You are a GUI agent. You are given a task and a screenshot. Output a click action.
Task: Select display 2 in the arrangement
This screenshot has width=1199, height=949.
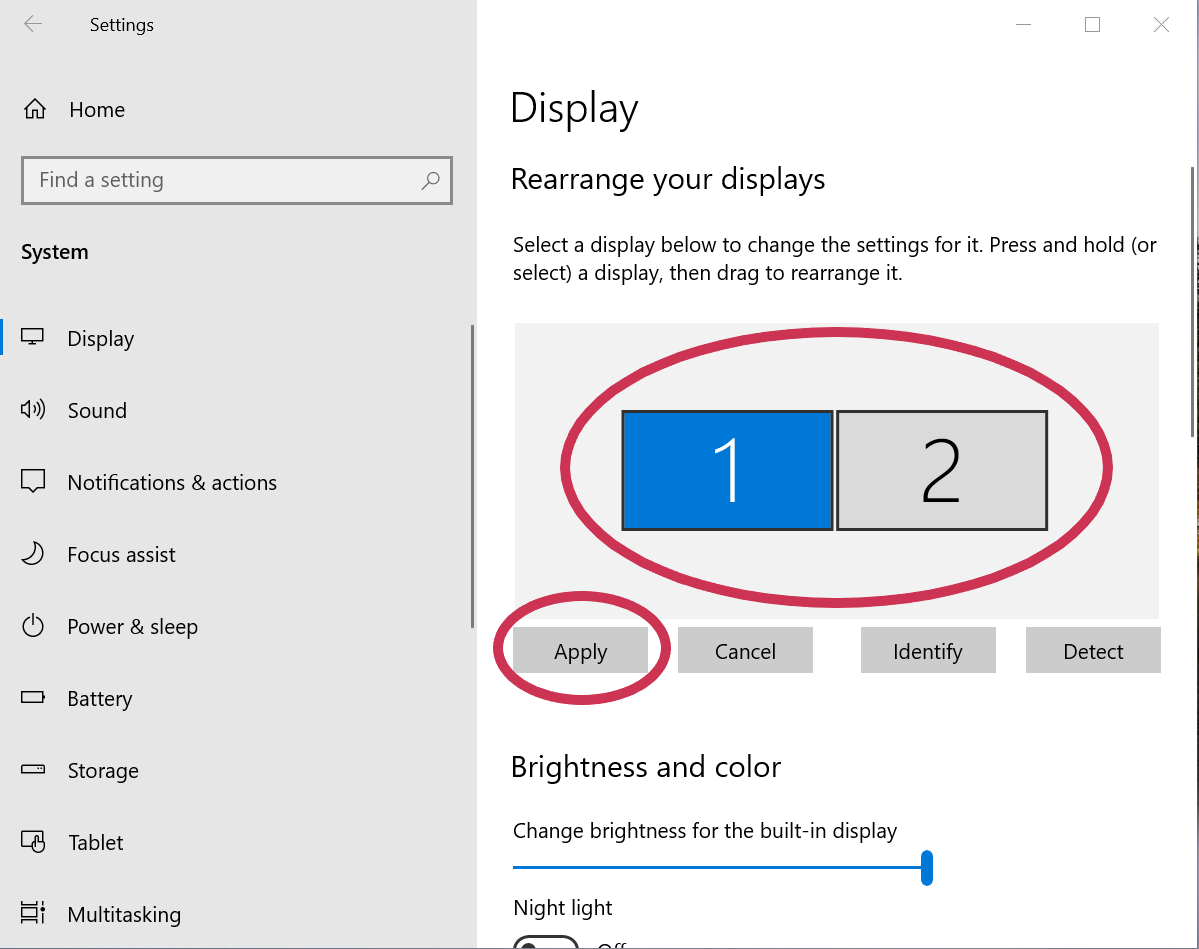(x=941, y=470)
